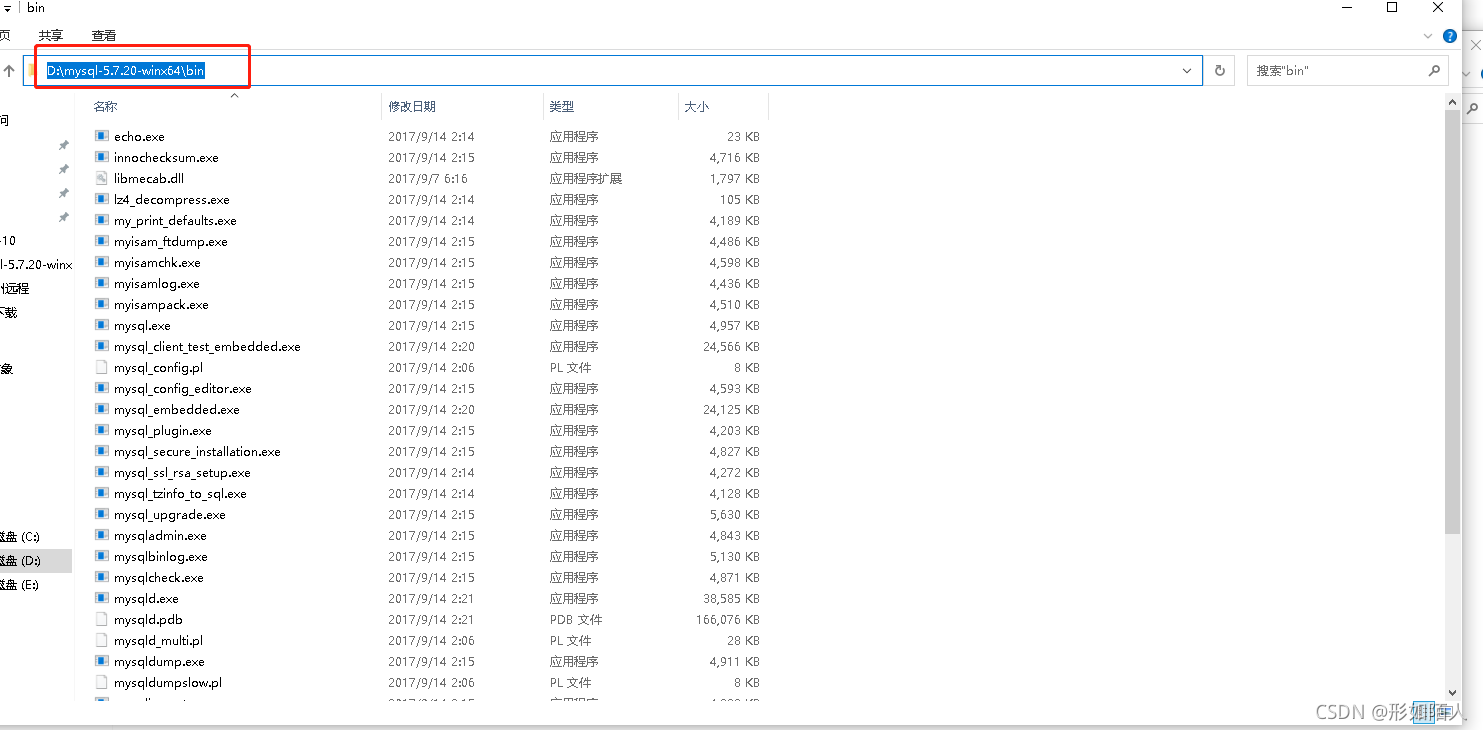Click the mysql_plugin.exe icon
1483x730 pixels.
coord(101,430)
